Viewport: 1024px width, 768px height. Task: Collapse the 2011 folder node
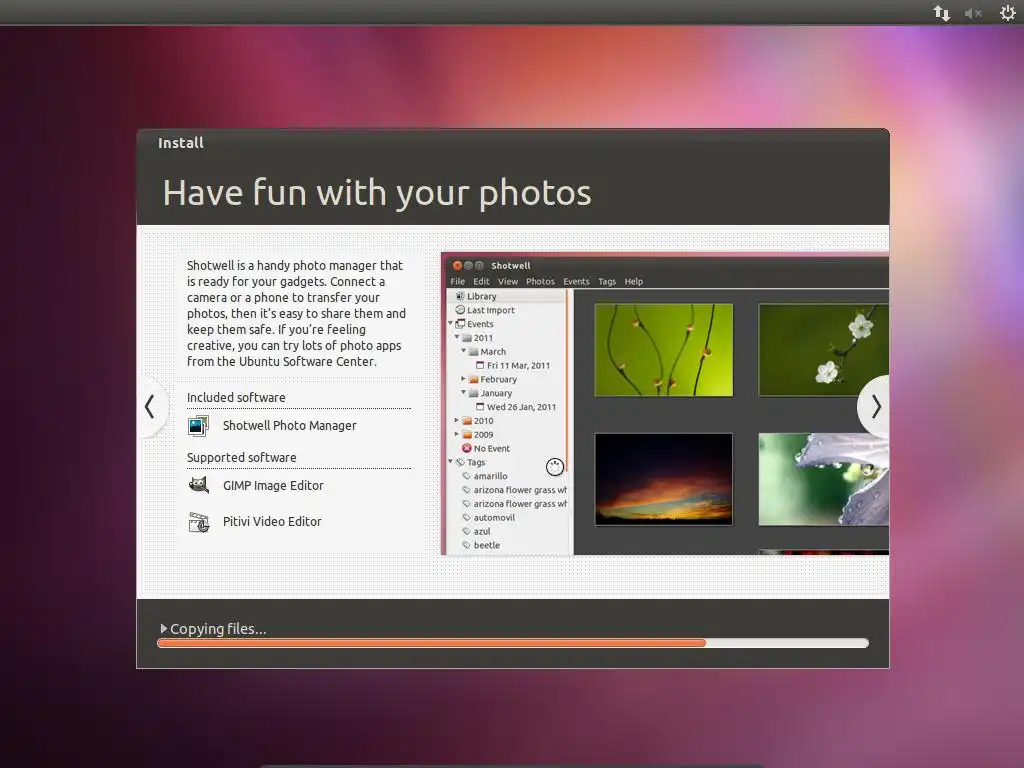coord(456,337)
